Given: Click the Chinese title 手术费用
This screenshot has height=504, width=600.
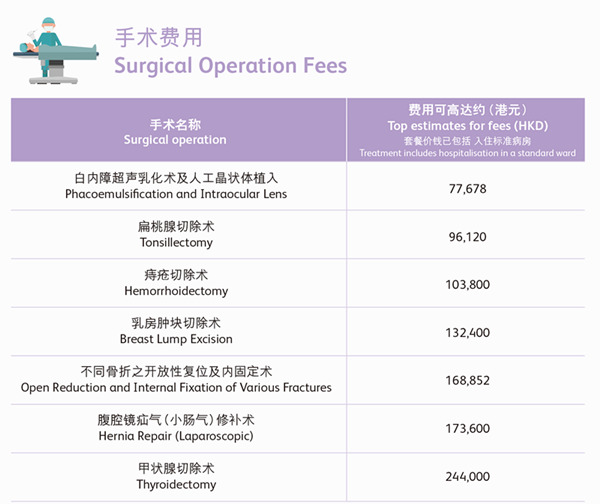Looking at the screenshot, I should 158,37.
